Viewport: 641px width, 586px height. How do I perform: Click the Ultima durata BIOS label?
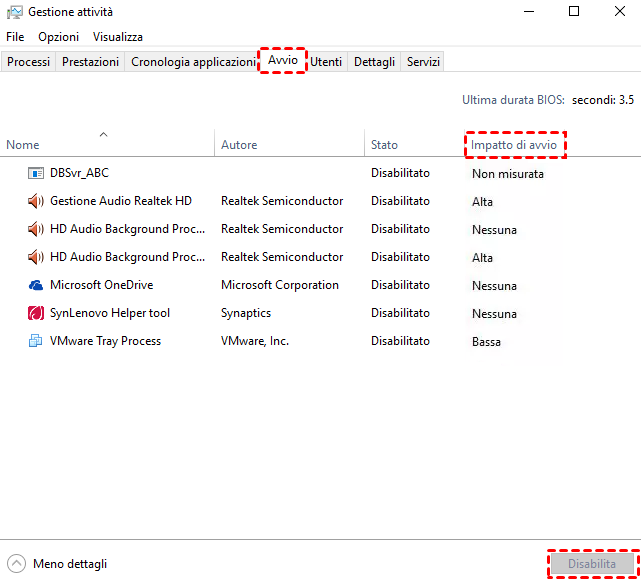[513, 100]
